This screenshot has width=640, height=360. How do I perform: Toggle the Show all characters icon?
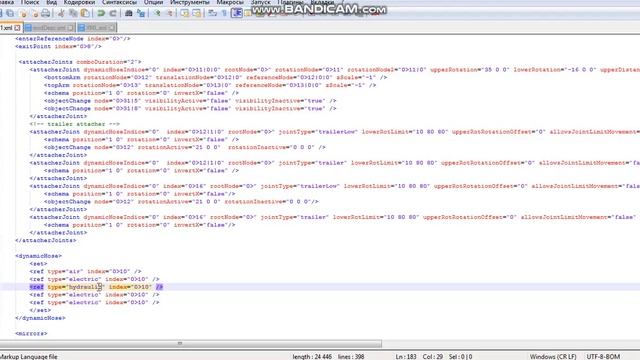[224, 13]
